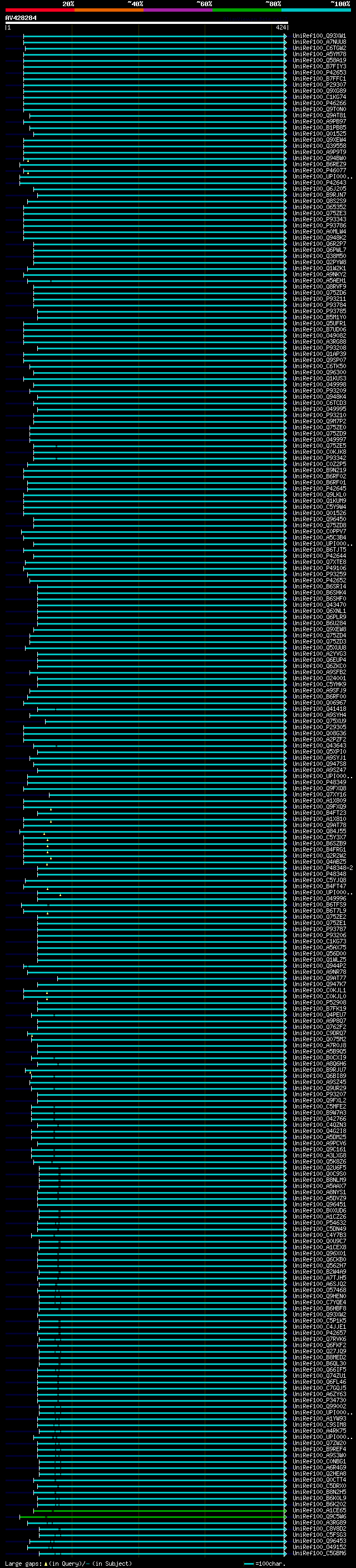This screenshot has width=356, height=1568.
Task: Select the label UniRef100_B6REZ9
Action: point(319,164)
